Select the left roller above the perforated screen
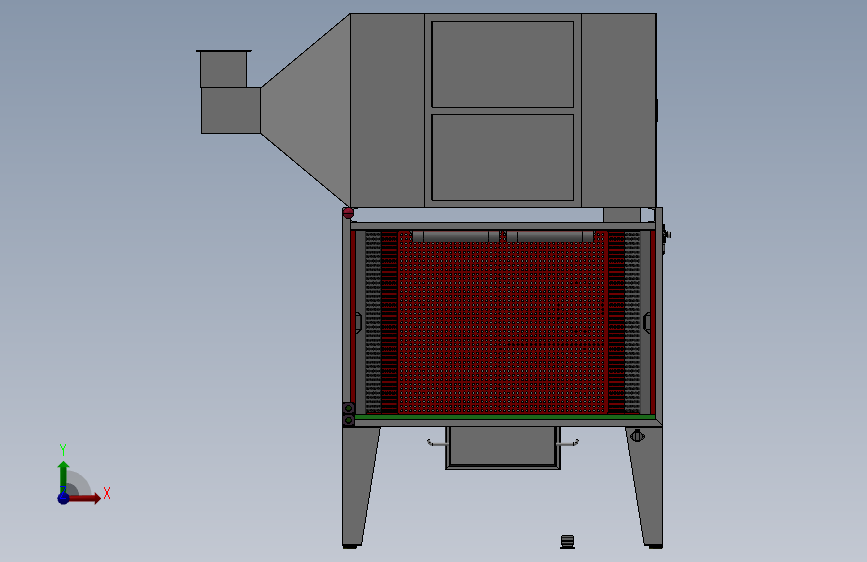 pos(456,237)
